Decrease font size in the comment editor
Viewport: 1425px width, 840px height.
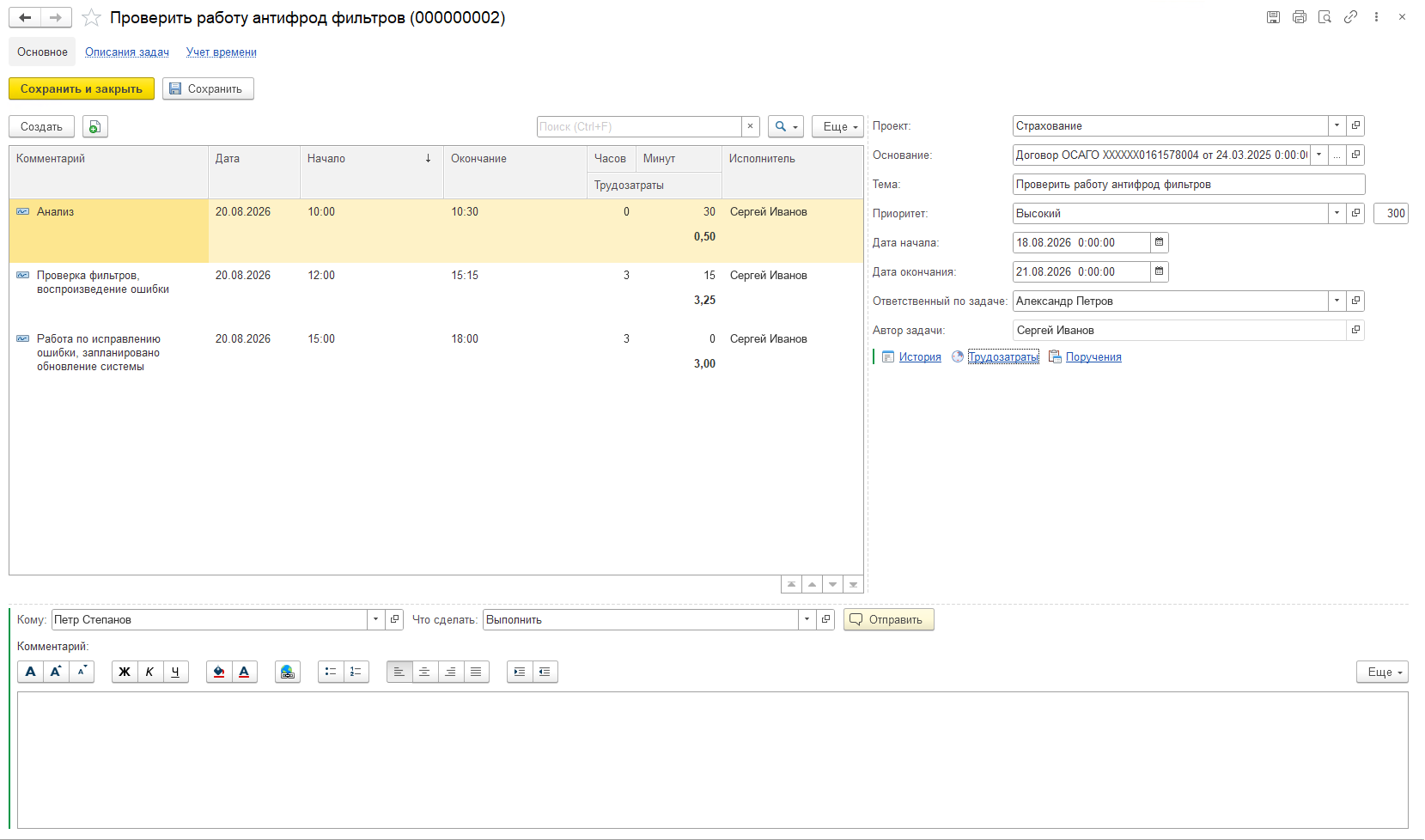[82, 672]
